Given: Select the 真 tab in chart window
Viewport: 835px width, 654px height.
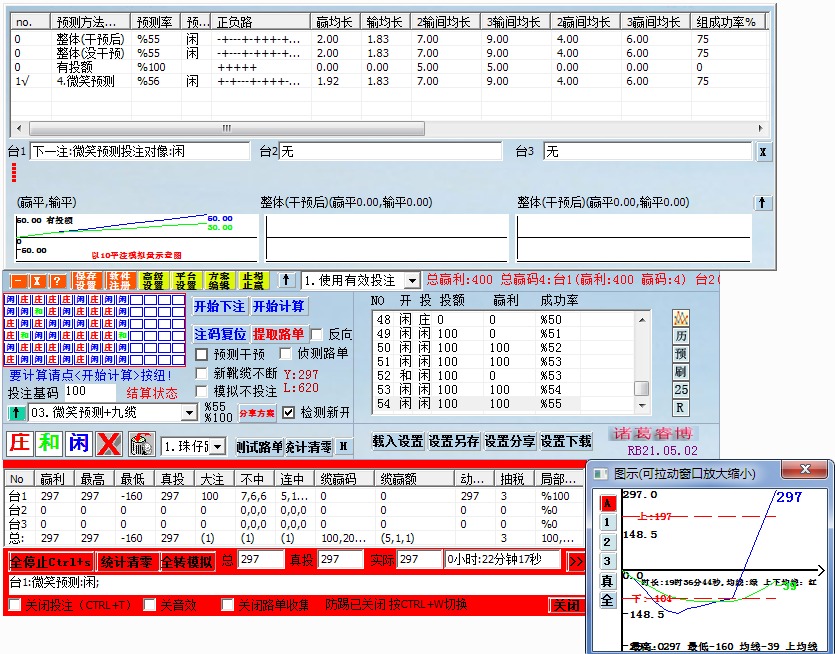Looking at the screenshot, I should click(x=606, y=579).
